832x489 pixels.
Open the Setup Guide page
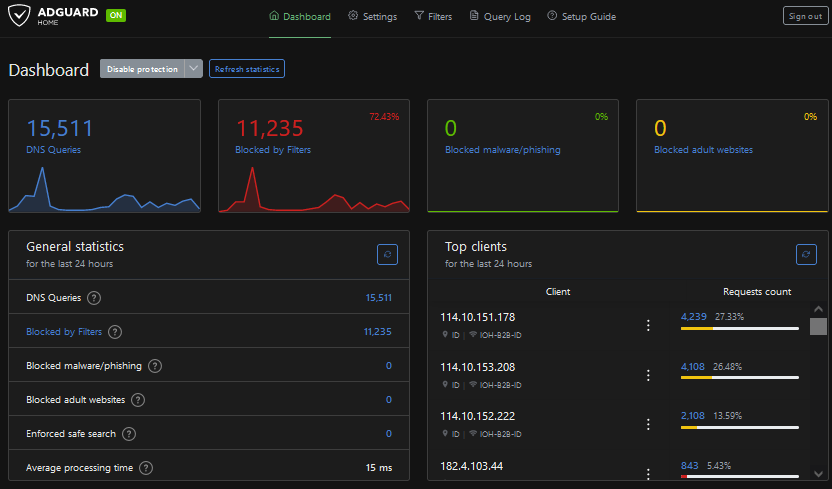(582, 16)
